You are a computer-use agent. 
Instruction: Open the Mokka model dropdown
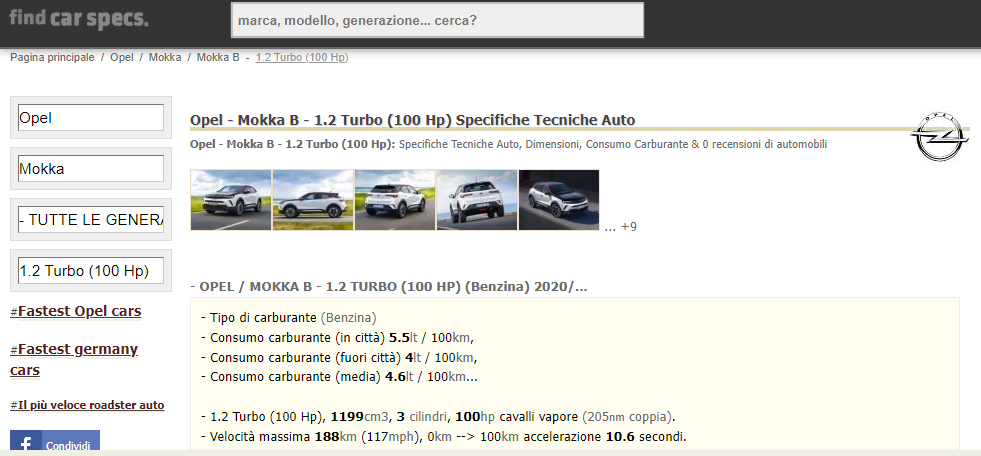[91, 169]
